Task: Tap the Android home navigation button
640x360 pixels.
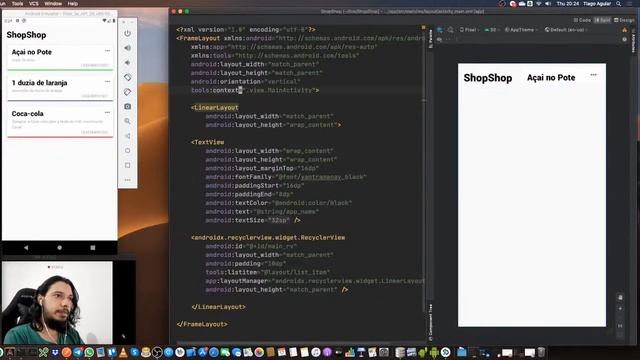Action: pyautogui.click(x=60, y=248)
